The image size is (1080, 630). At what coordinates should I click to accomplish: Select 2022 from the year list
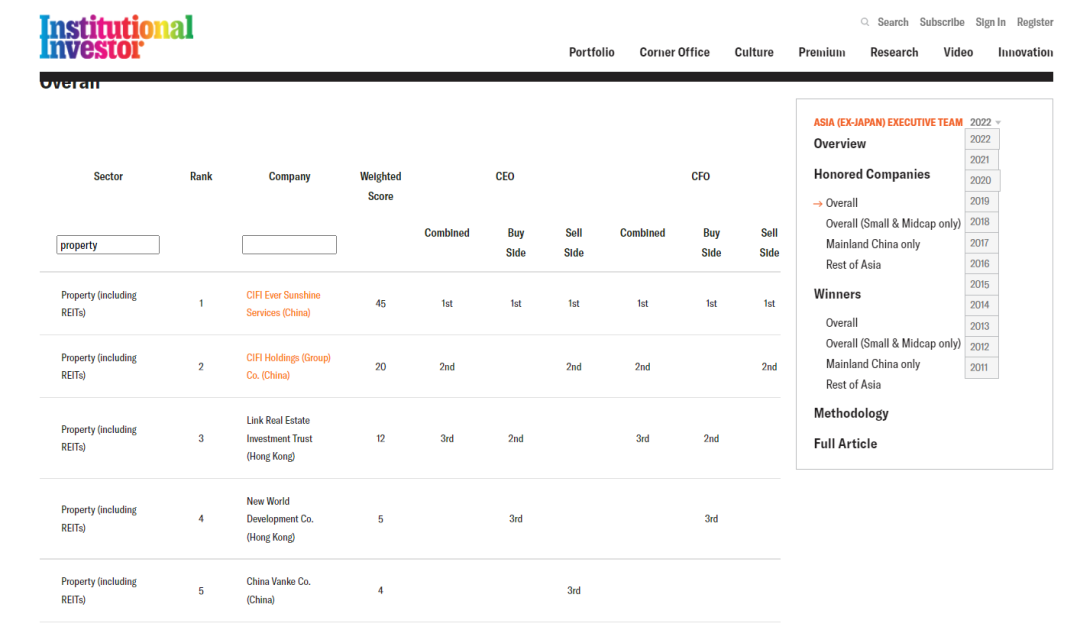coord(981,139)
